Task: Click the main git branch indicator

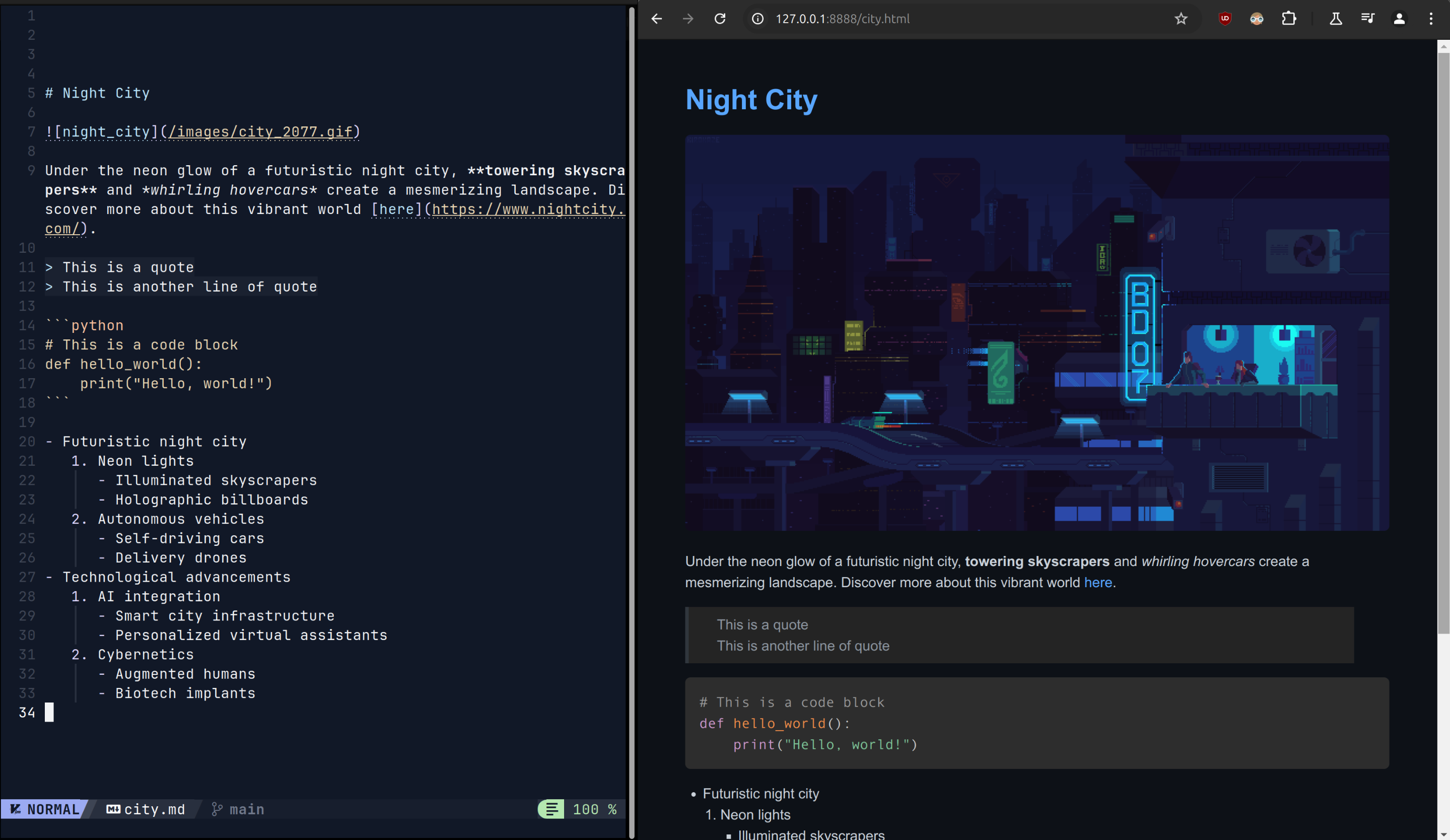Action: pyautogui.click(x=246, y=809)
